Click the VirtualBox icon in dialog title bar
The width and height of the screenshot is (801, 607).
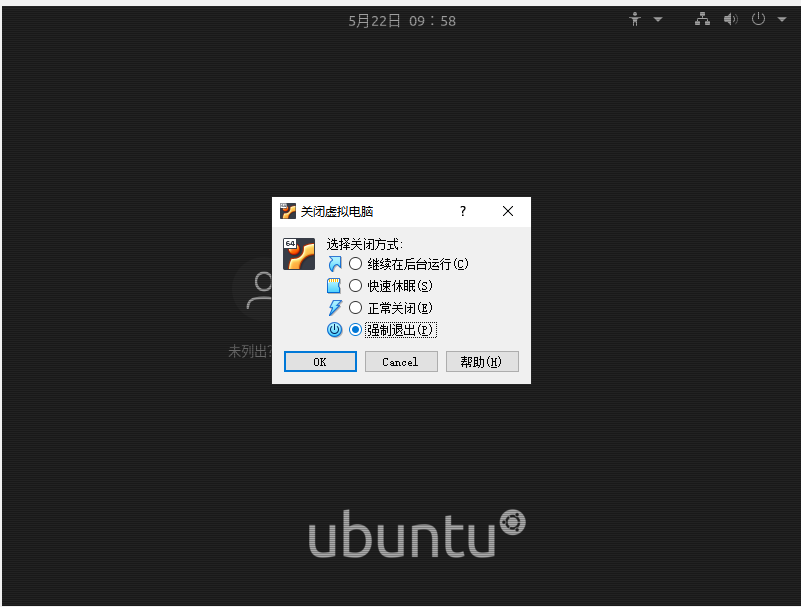(x=288, y=211)
